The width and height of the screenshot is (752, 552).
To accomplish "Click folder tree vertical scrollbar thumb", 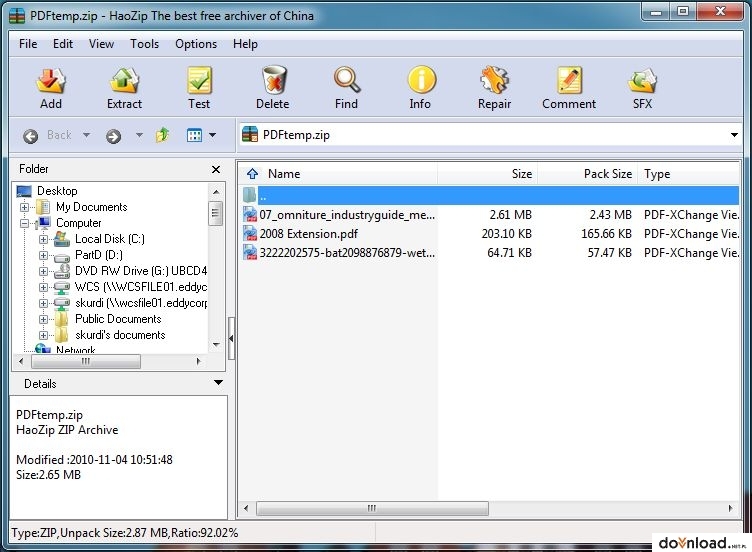I will click(x=215, y=213).
